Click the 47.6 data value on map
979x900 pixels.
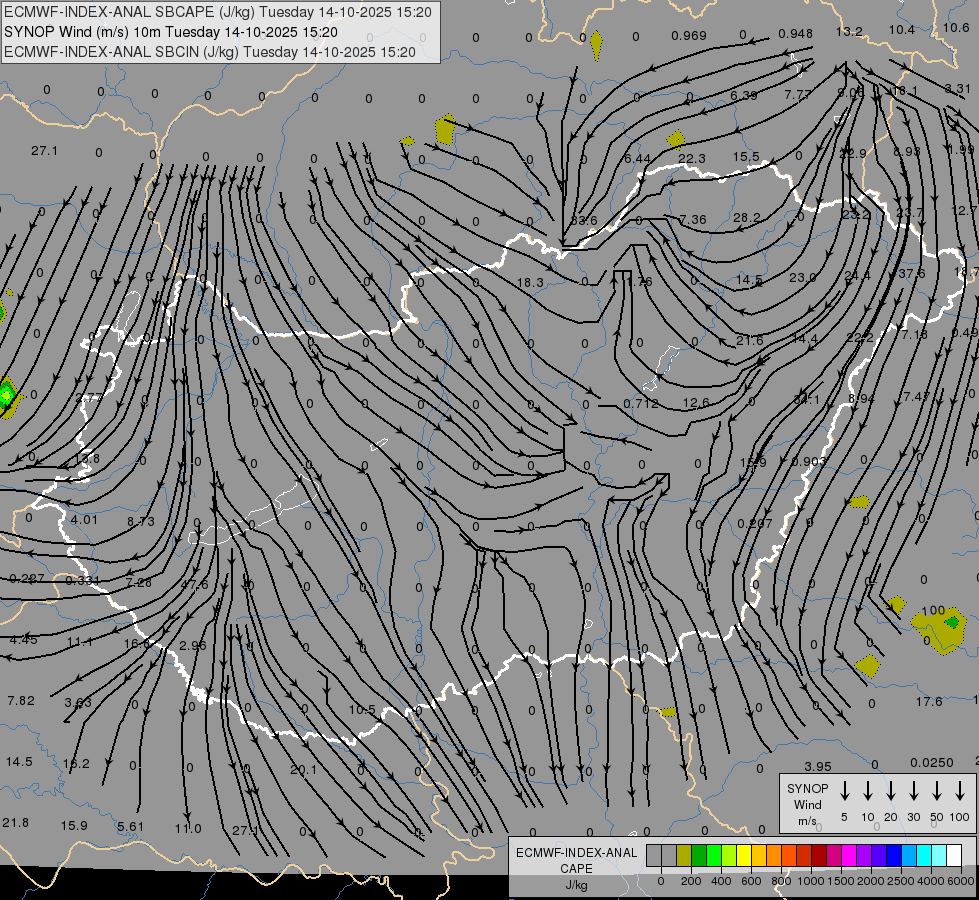194,584
